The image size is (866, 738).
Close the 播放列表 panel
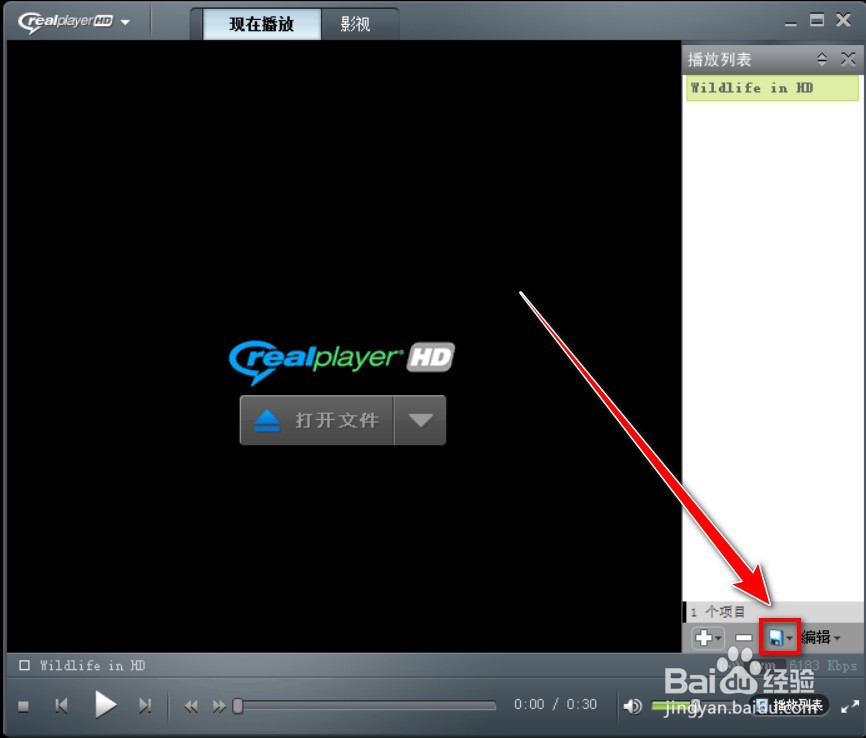848,59
